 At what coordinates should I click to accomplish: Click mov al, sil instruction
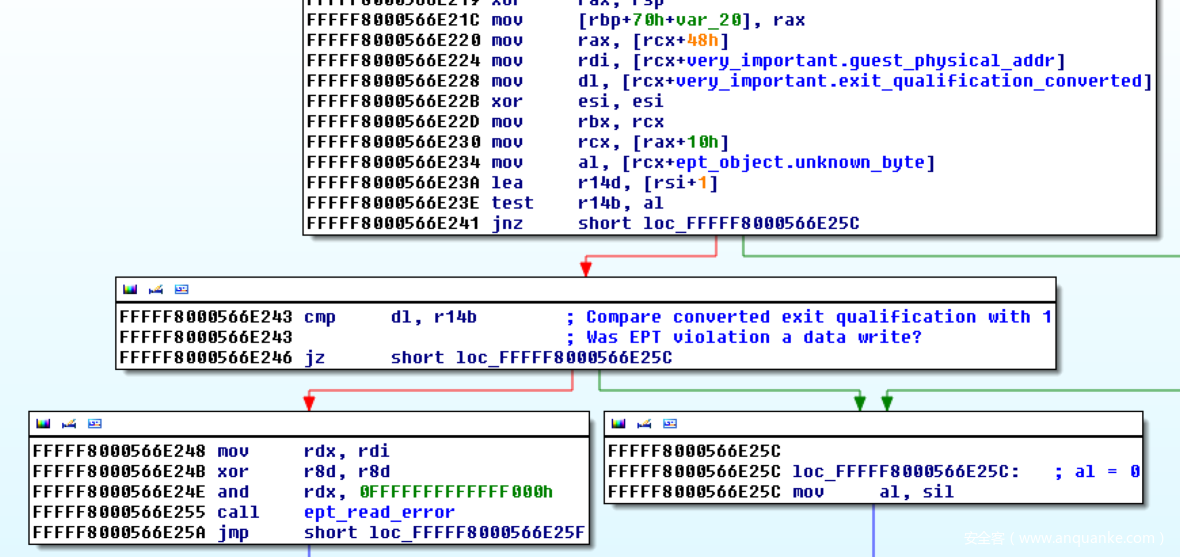[874, 492]
